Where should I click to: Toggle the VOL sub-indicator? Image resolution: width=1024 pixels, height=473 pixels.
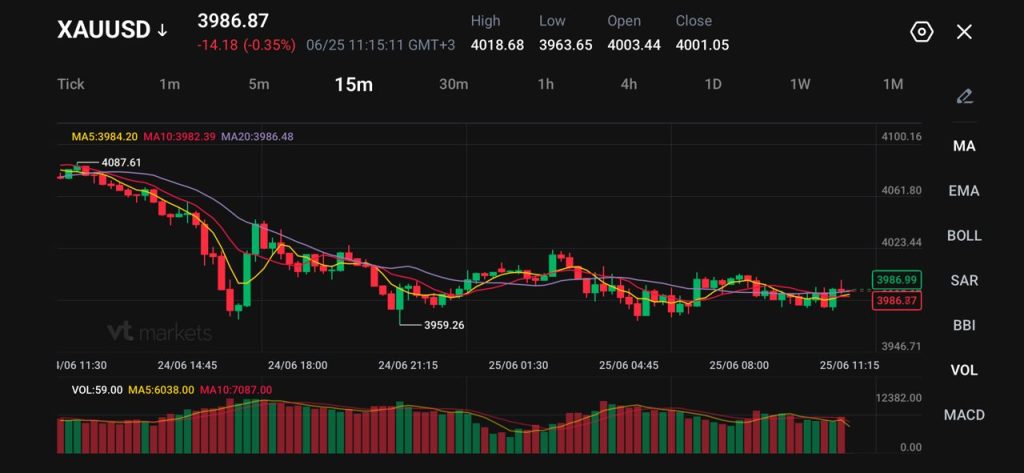pyautogui.click(x=964, y=370)
